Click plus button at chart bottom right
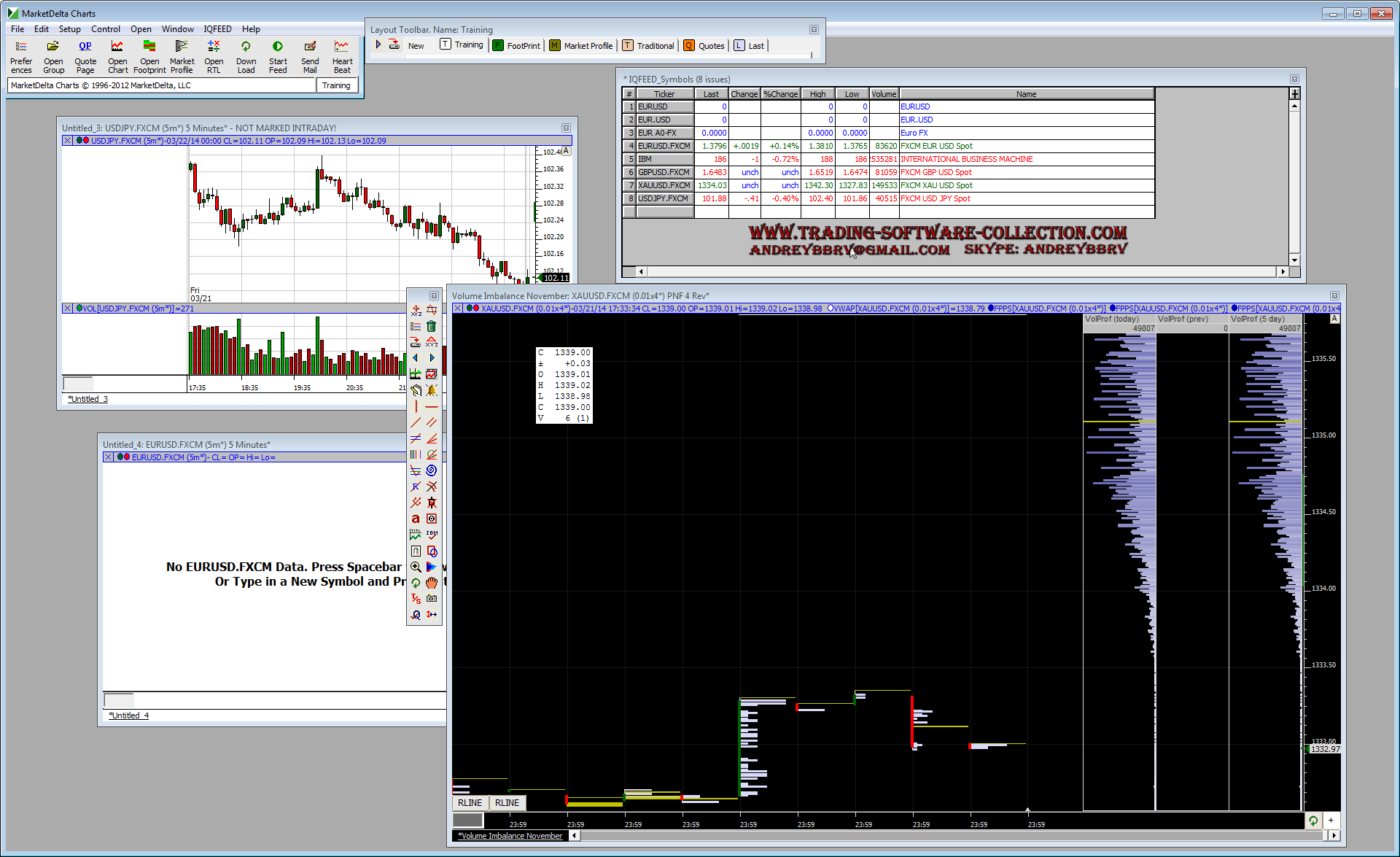 [1331, 821]
